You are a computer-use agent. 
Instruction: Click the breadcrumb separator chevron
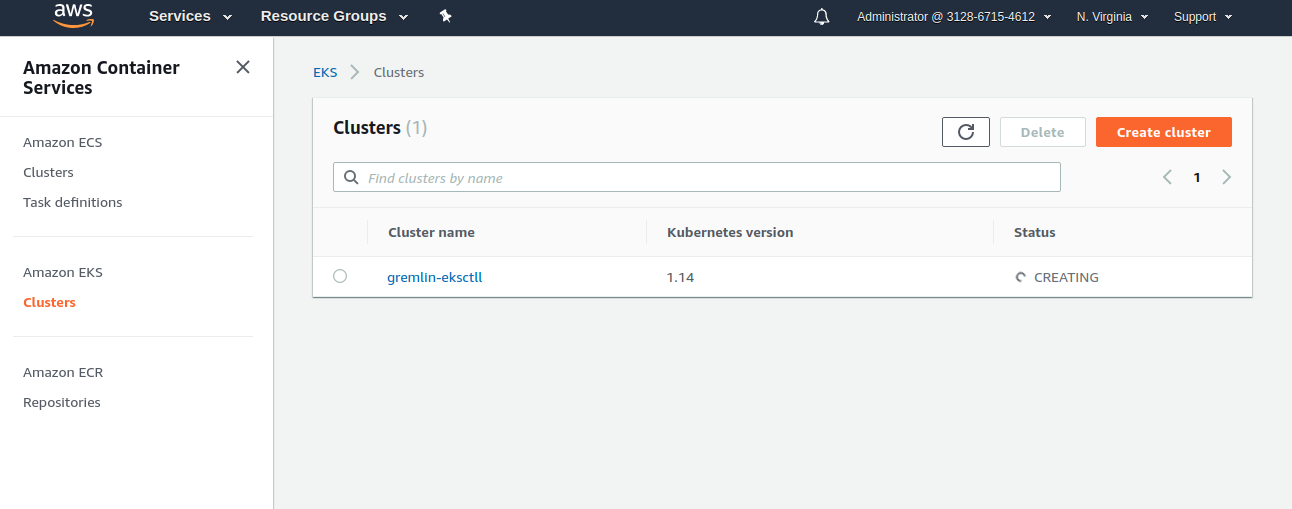tap(355, 72)
